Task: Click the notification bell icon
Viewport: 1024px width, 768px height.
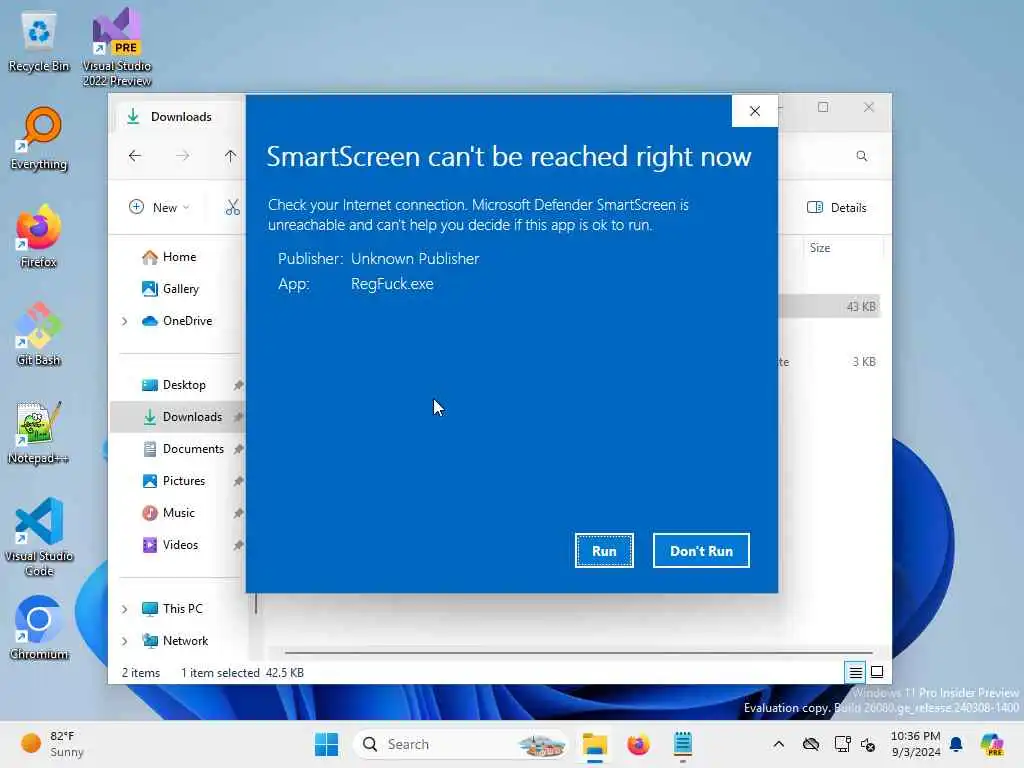Action: pyautogui.click(x=956, y=744)
